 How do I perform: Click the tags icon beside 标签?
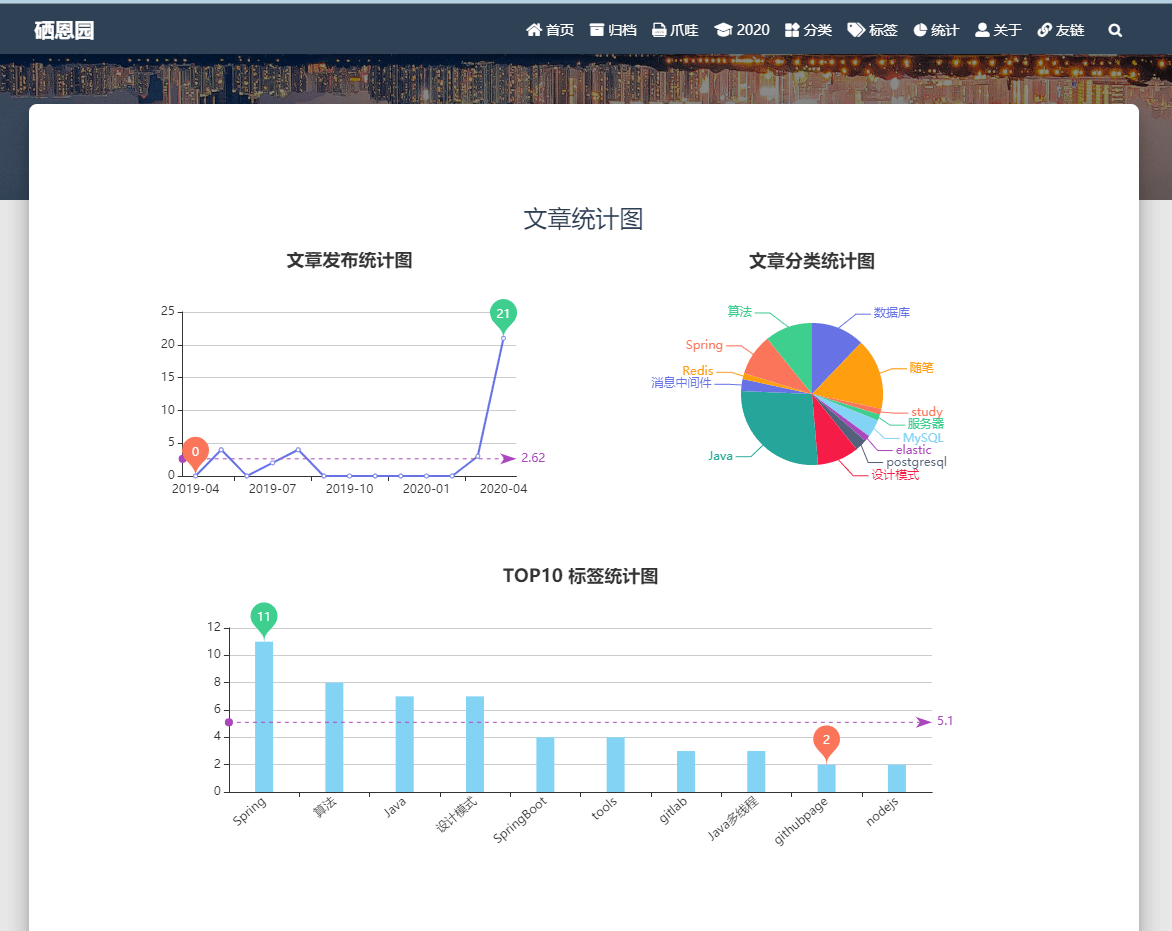(x=856, y=30)
